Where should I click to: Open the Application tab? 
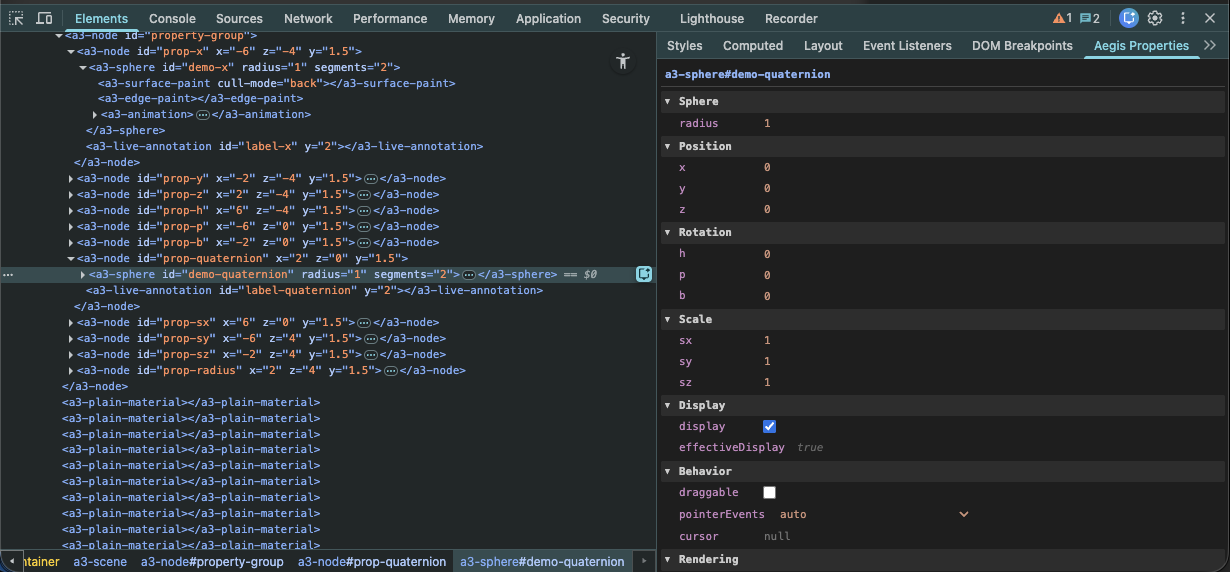click(x=548, y=18)
